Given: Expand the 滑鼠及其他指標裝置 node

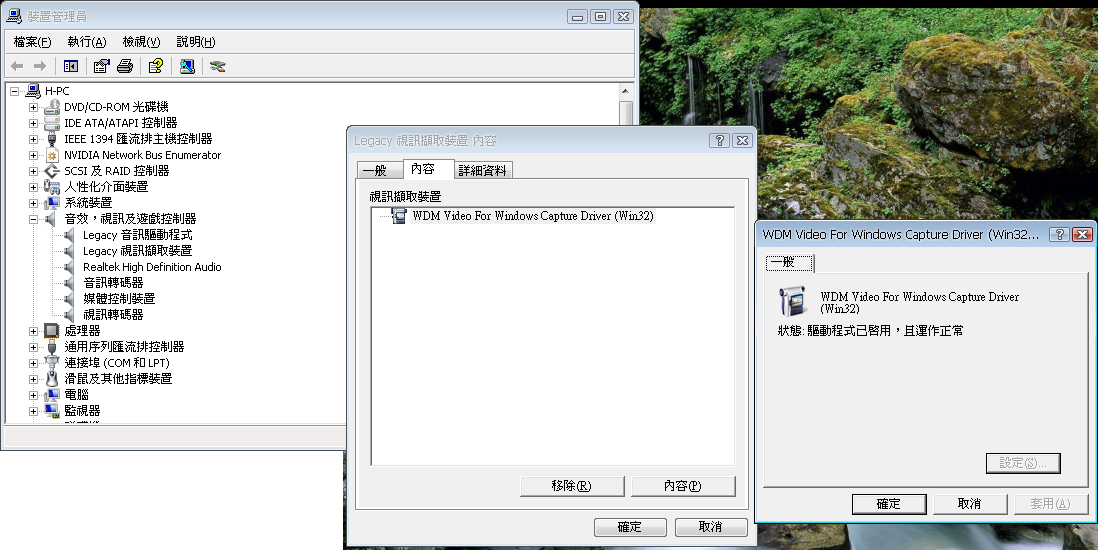Looking at the screenshot, I should tap(33, 379).
